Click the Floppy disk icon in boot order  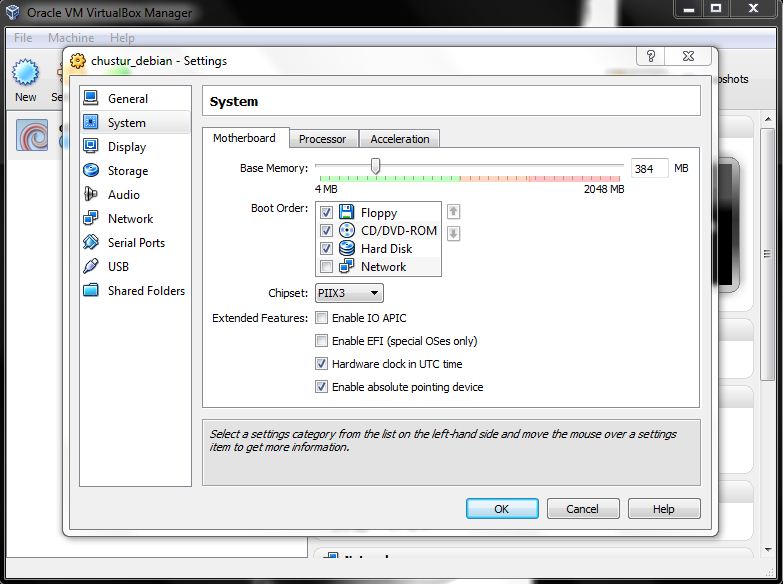pyautogui.click(x=347, y=212)
